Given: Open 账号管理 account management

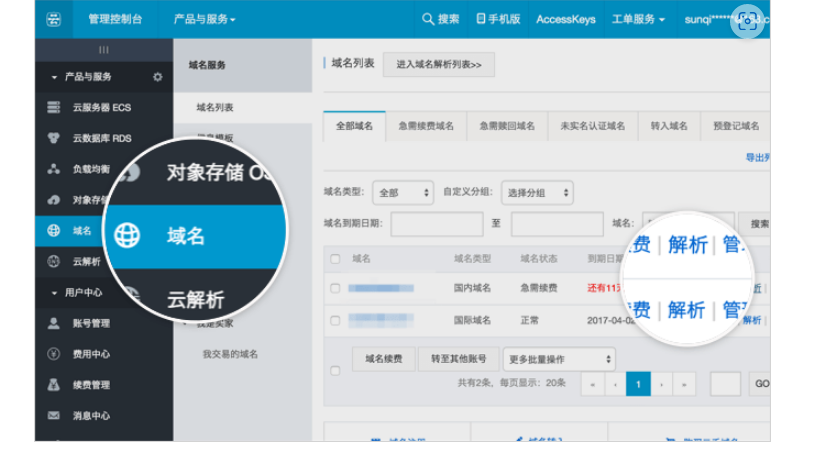Looking at the screenshot, I should click(x=91, y=323).
